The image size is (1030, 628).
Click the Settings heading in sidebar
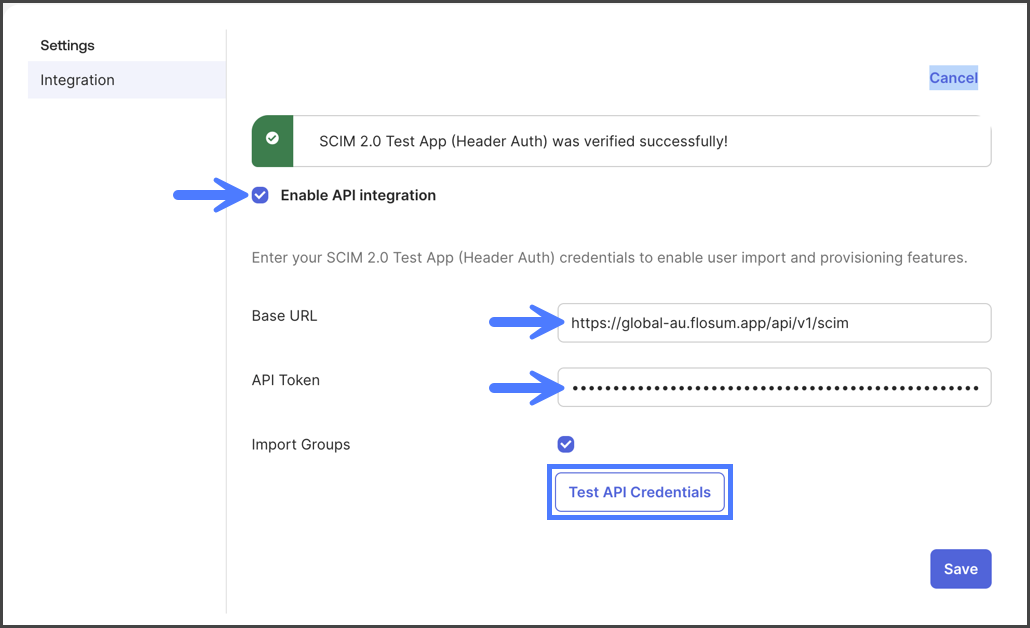click(67, 45)
